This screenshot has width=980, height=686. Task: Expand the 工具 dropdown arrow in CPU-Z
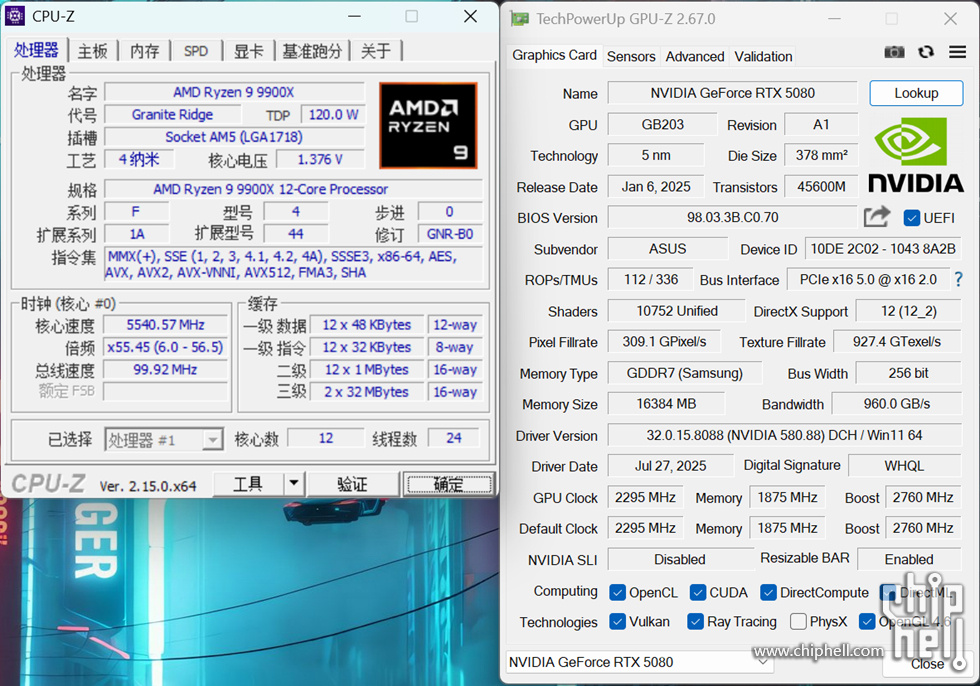(x=293, y=484)
